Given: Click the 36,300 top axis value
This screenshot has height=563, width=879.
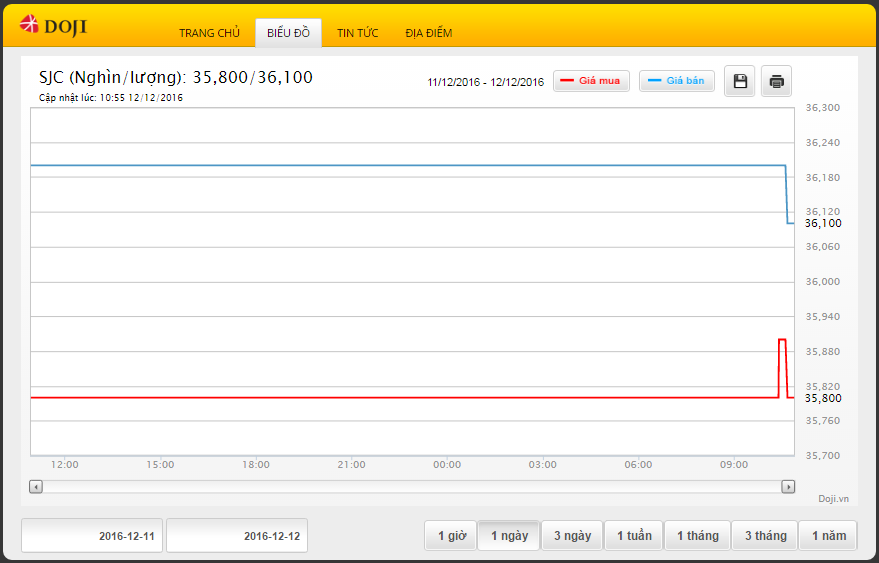Looking at the screenshot, I should (x=822, y=108).
